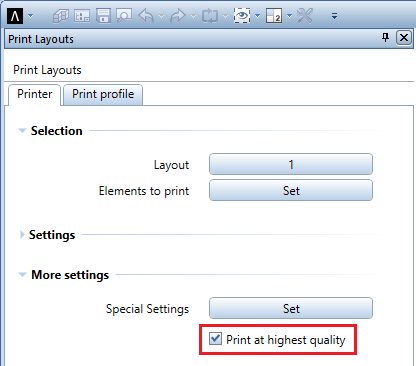Open the dropdown beside the switch window icon
The height and width of the screenshot is (366, 416).
tap(225, 16)
